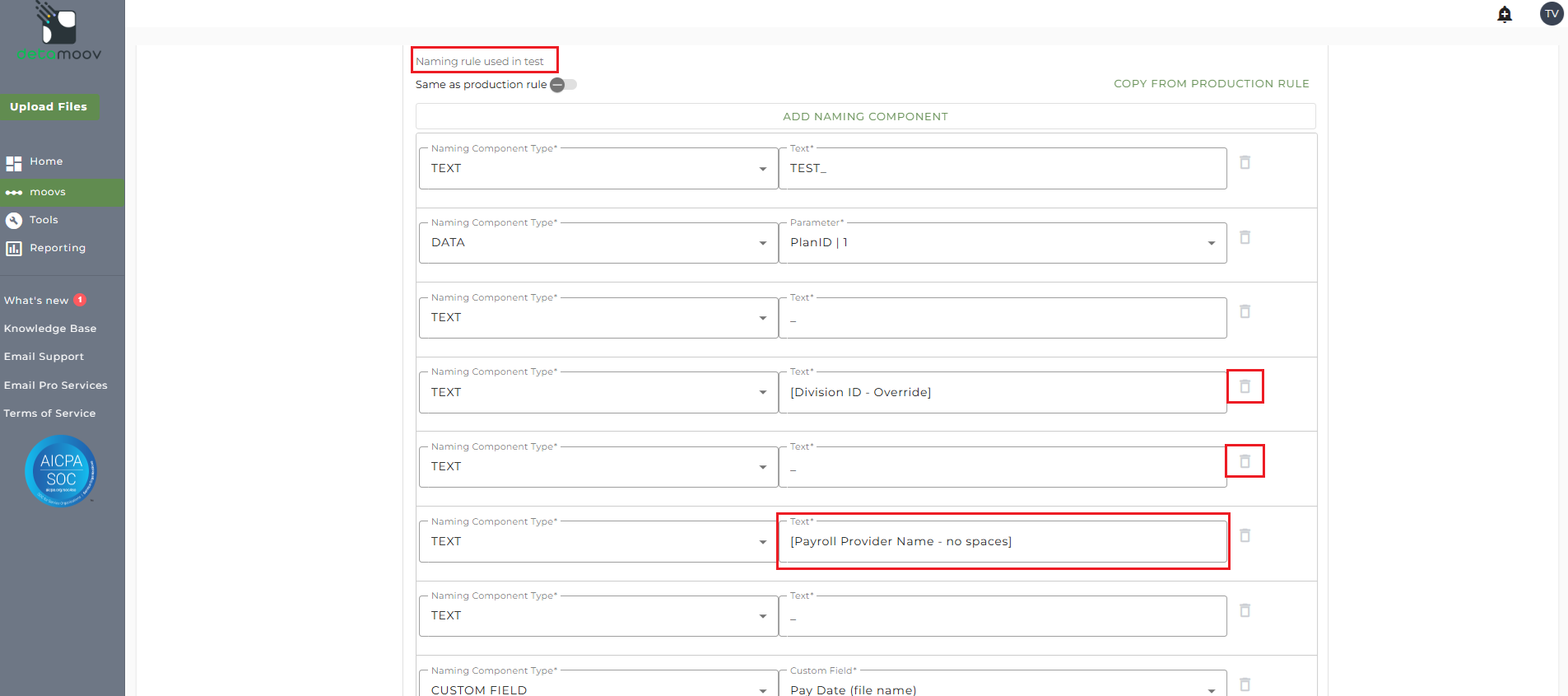Open the notifications bell icon
The image size is (1568, 696).
click(1505, 14)
